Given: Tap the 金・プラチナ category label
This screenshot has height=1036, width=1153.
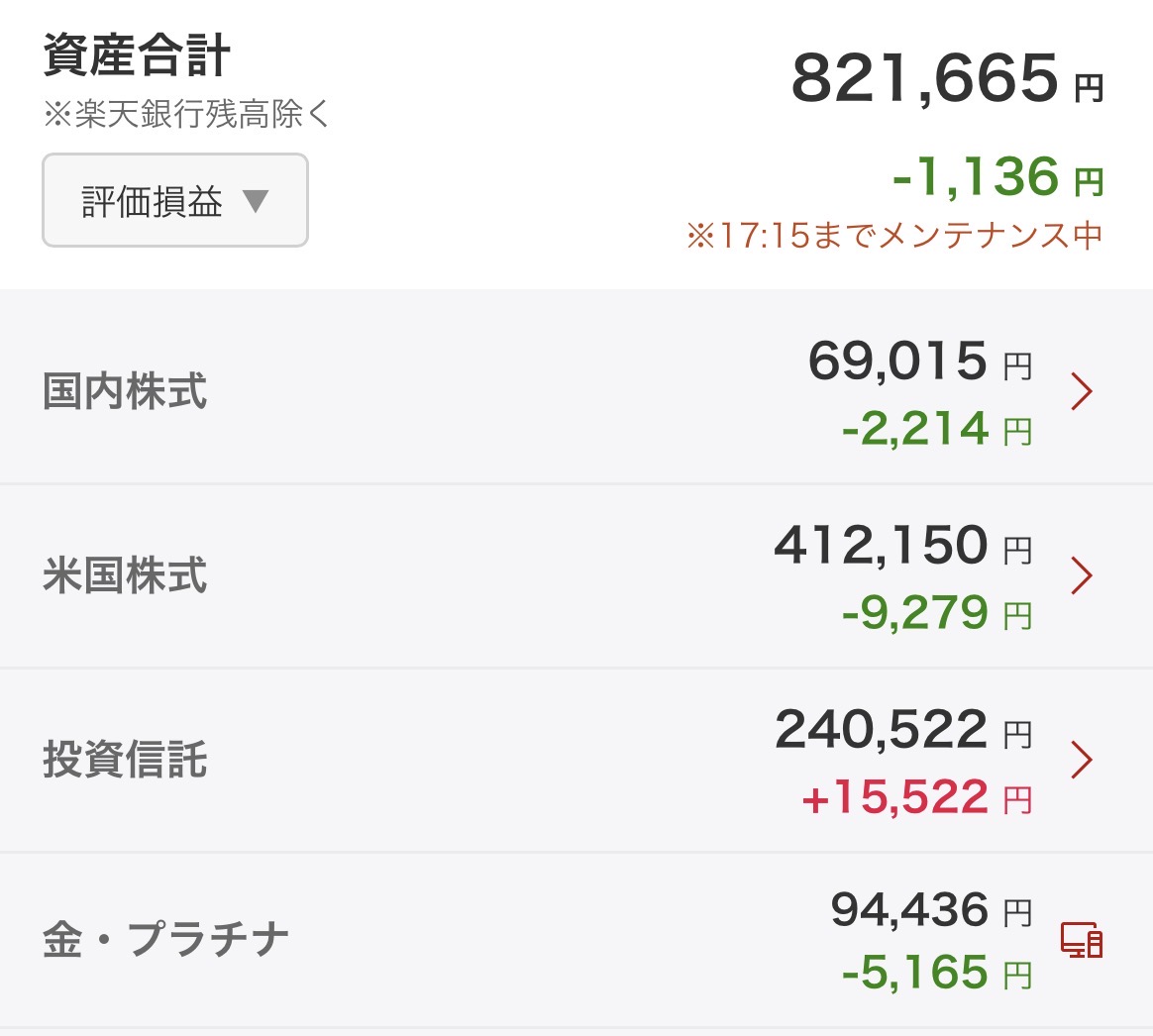Looking at the screenshot, I should (x=165, y=940).
